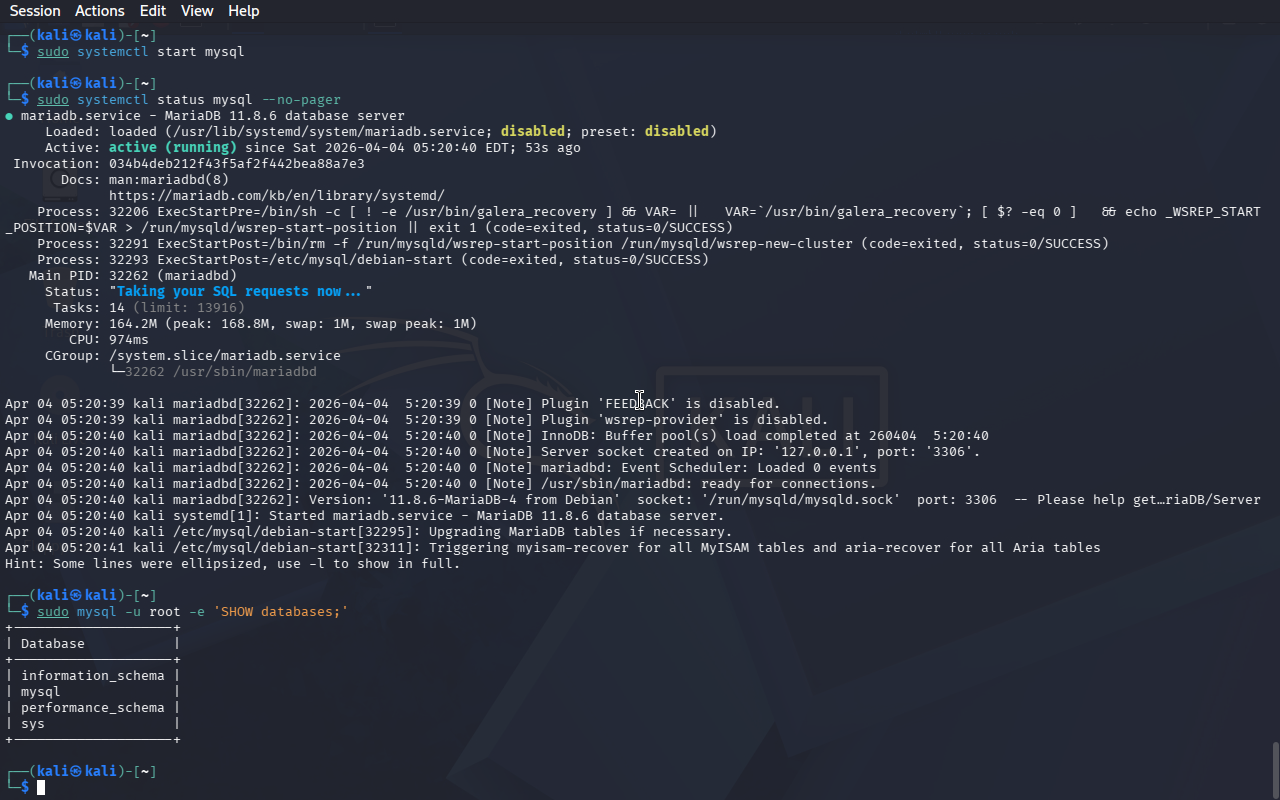Screen dimensions: 1280x800
Task: Click the green status dot beside mariadb.service
Action: pyautogui.click(x=9, y=116)
